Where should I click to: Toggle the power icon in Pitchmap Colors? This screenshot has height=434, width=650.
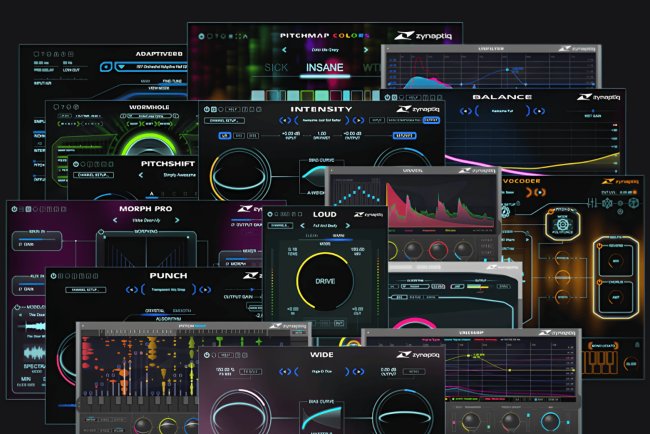pos(201,36)
